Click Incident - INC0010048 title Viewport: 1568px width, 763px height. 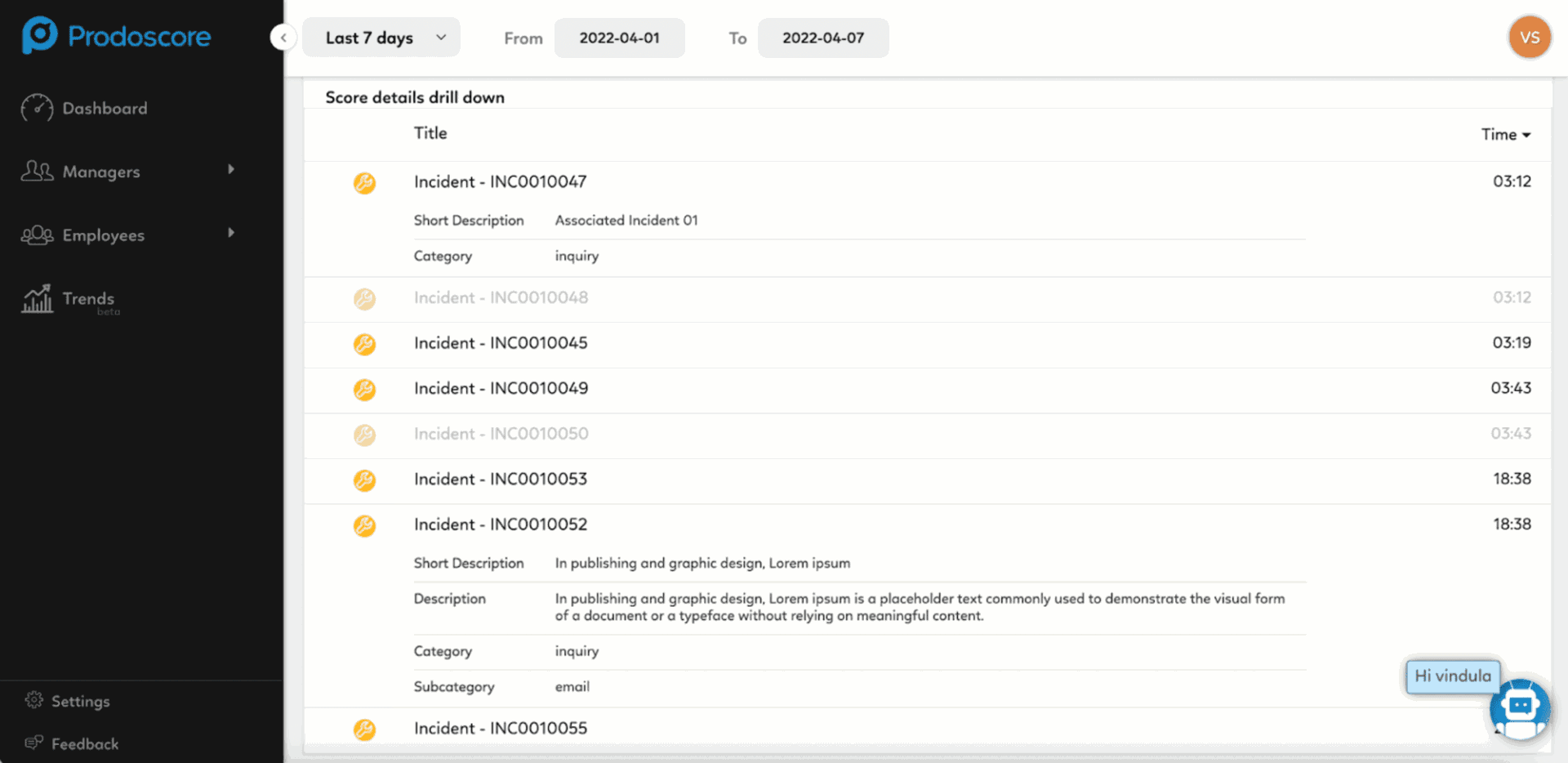(501, 298)
